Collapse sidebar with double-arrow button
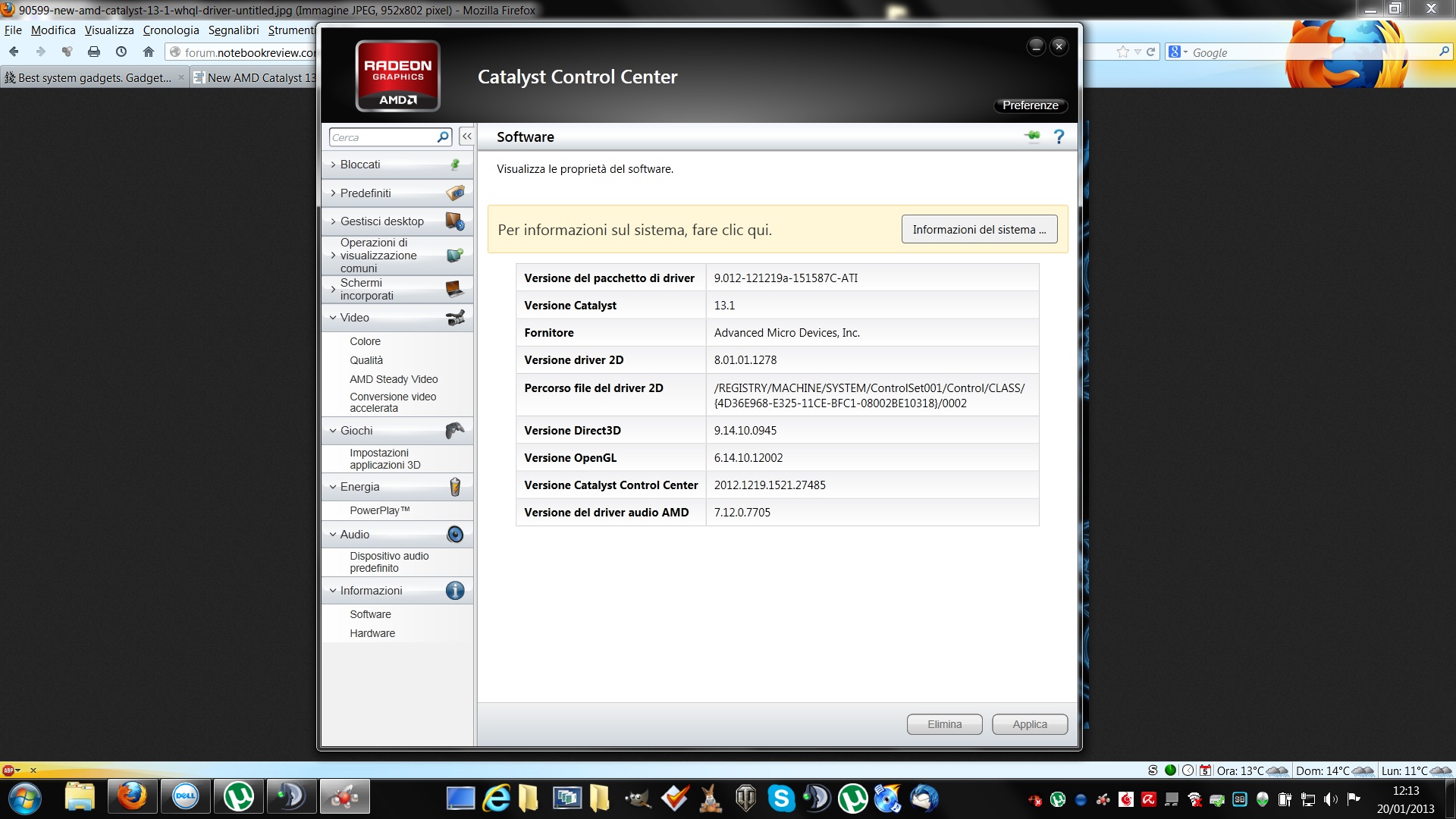Viewport: 1456px width, 819px height. click(x=466, y=136)
